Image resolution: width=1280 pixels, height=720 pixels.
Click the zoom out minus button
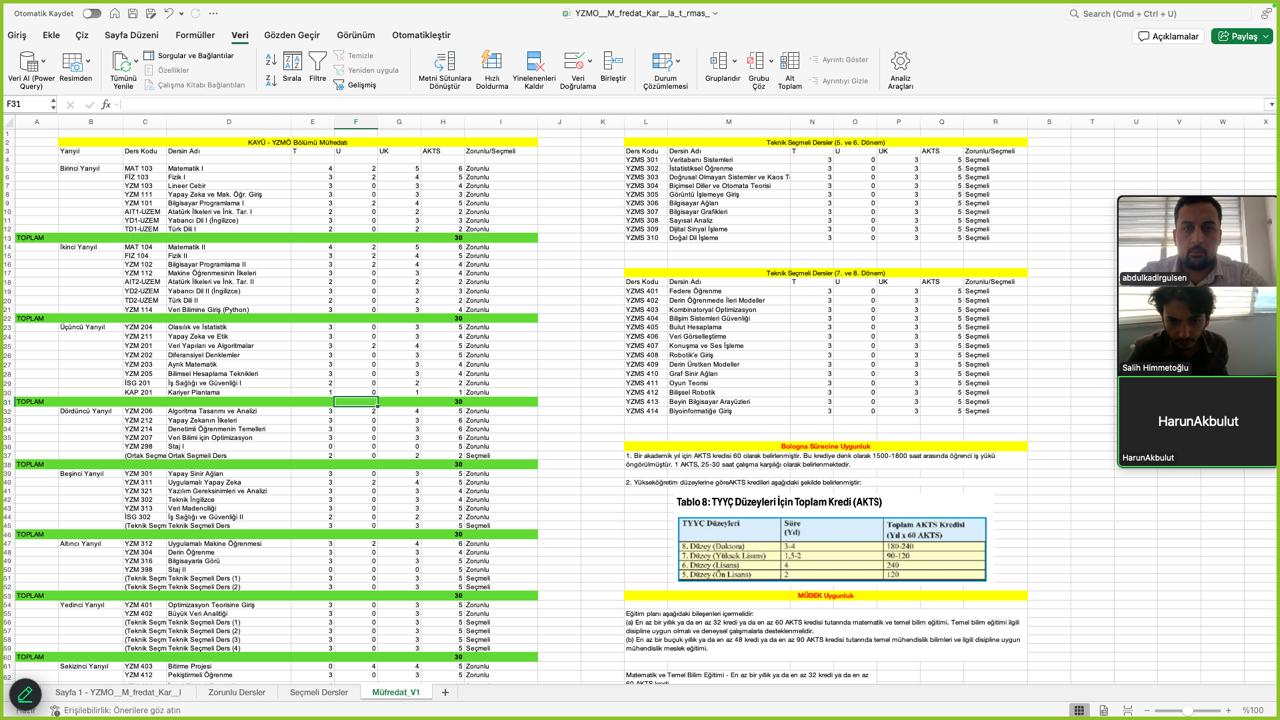[1148, 710]
